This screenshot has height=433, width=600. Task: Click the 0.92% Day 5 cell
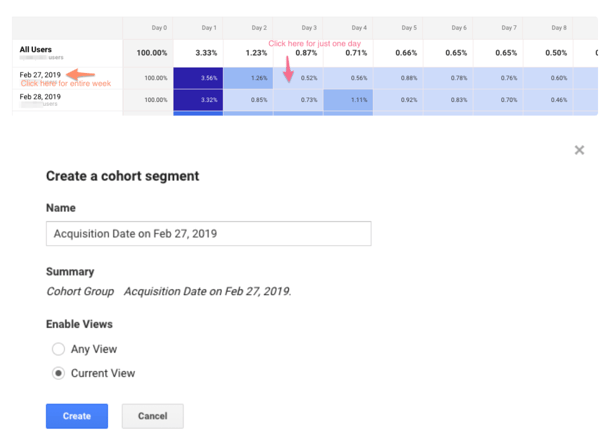tap(398, 100)
